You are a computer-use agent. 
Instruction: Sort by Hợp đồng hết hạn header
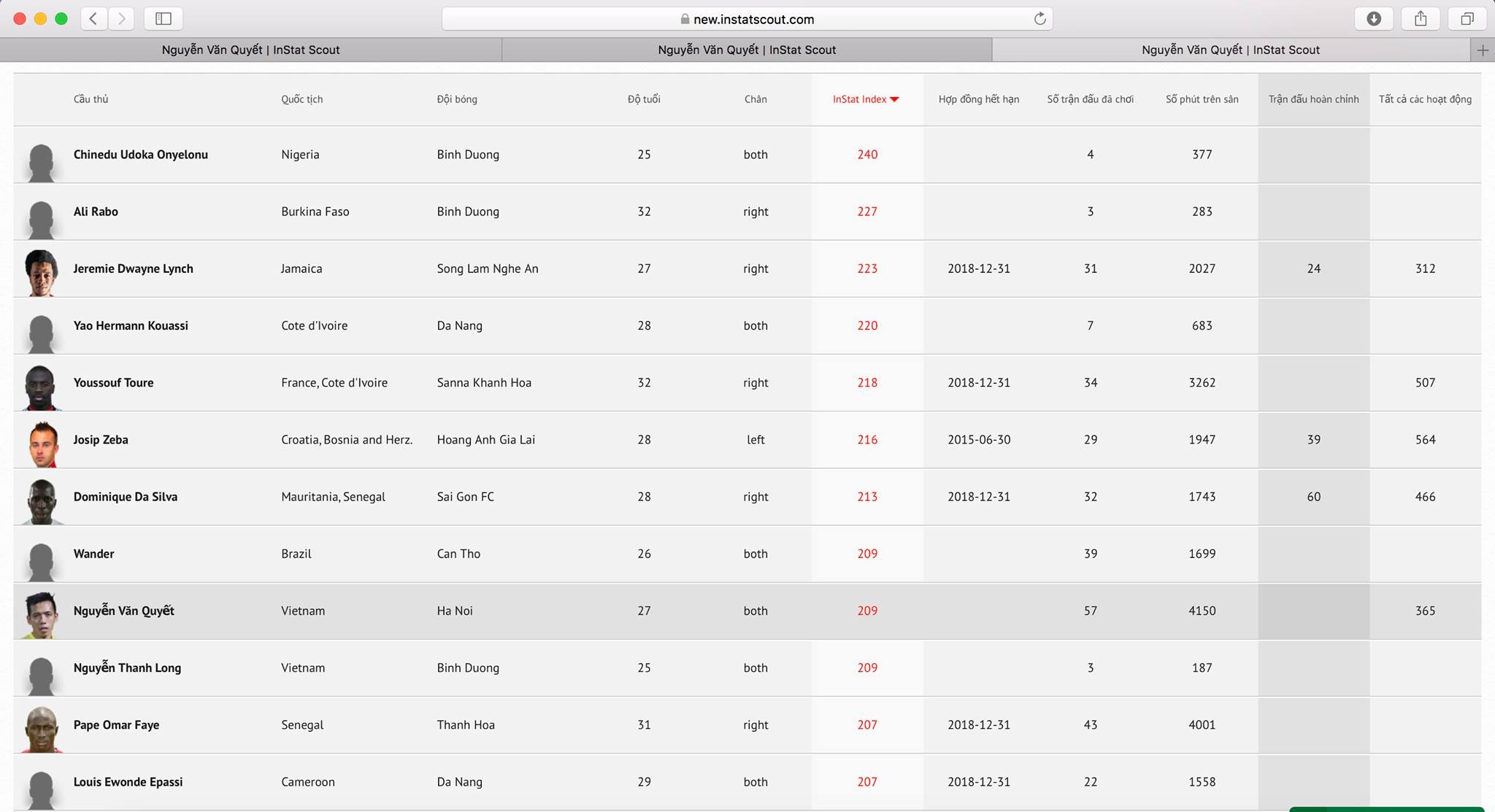pyautogui.click(x=978, y=99)
